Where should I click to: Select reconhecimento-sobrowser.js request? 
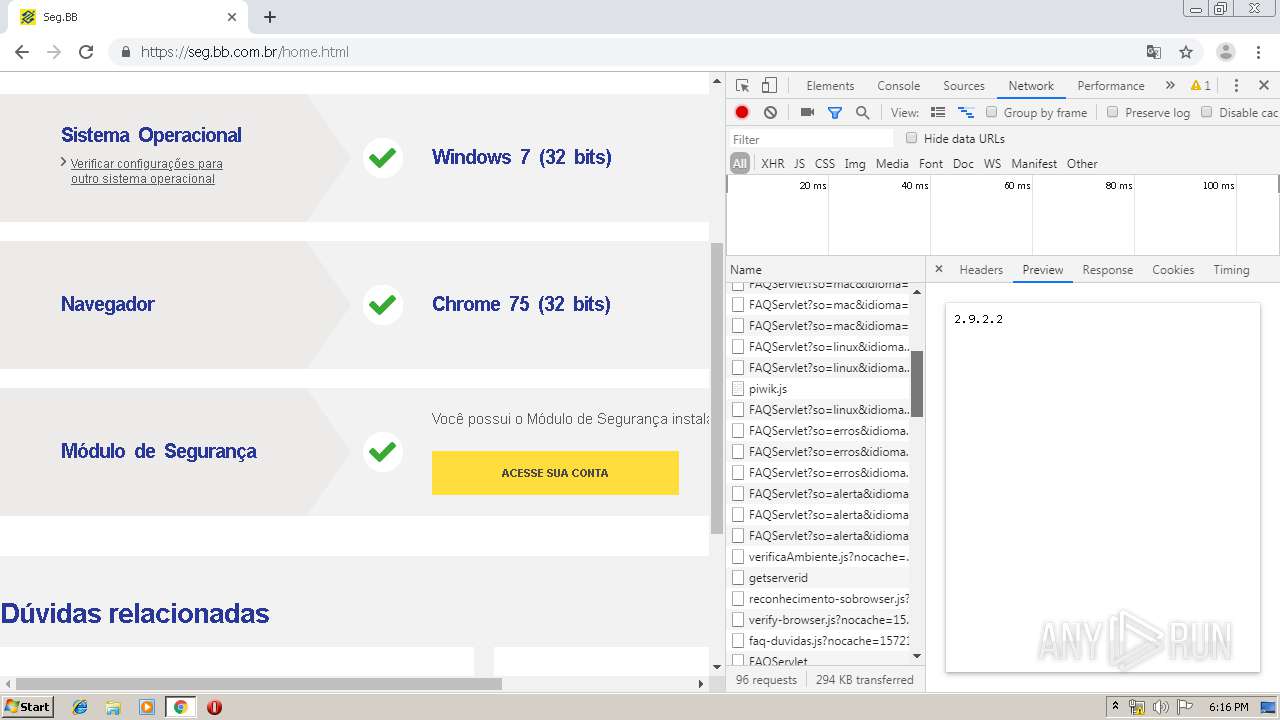click(x=819, y=599)
